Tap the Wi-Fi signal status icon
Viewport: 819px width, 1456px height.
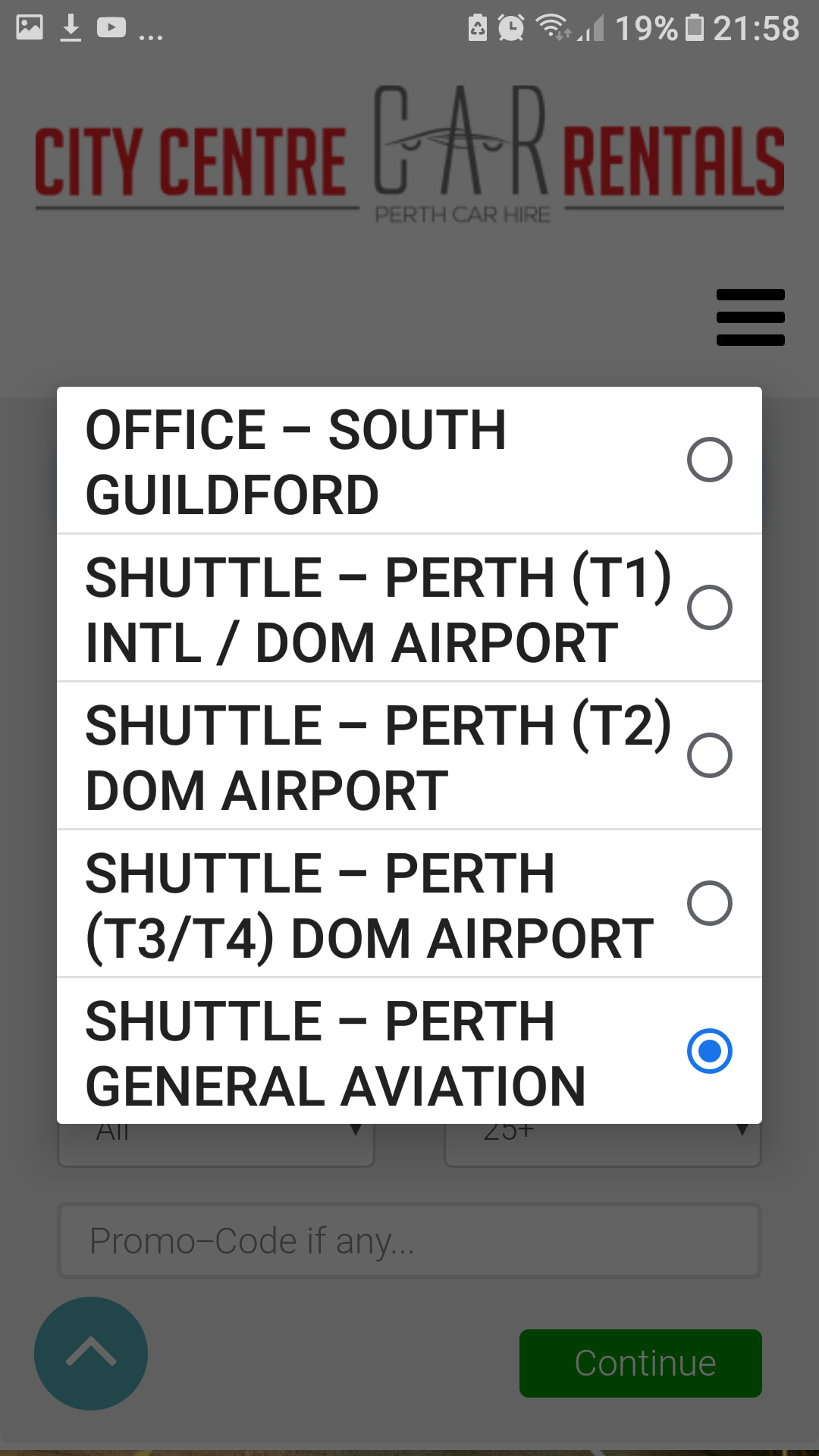552,27
